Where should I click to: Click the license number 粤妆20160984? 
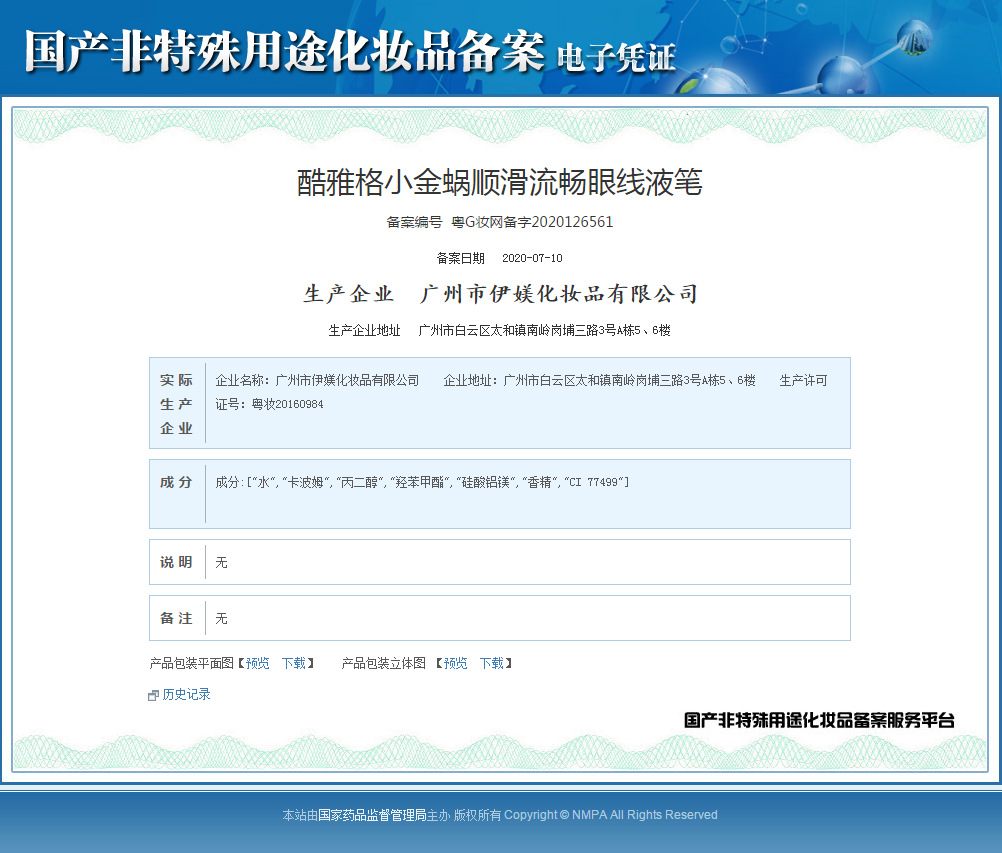click(288, 404)
